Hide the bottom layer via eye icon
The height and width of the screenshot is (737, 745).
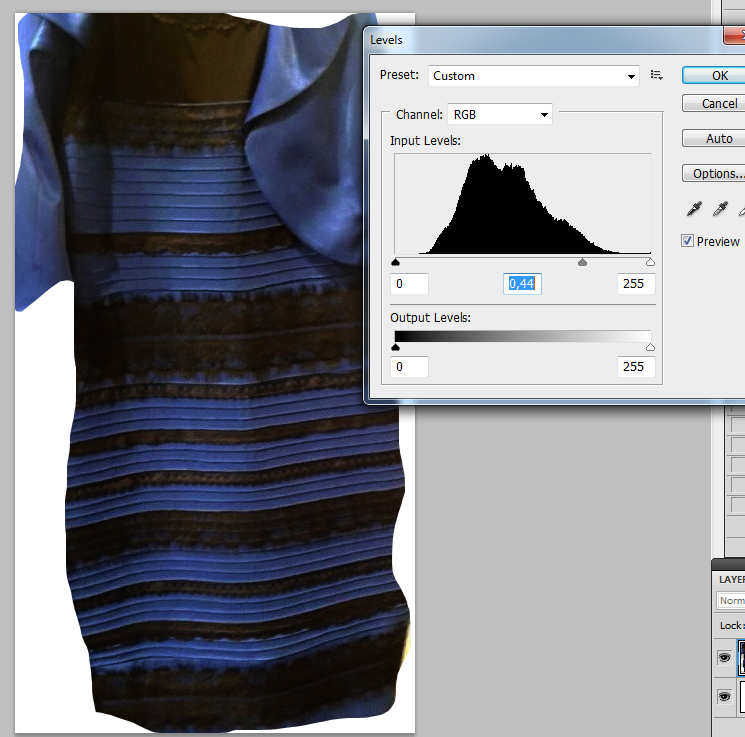coord(725,695)
